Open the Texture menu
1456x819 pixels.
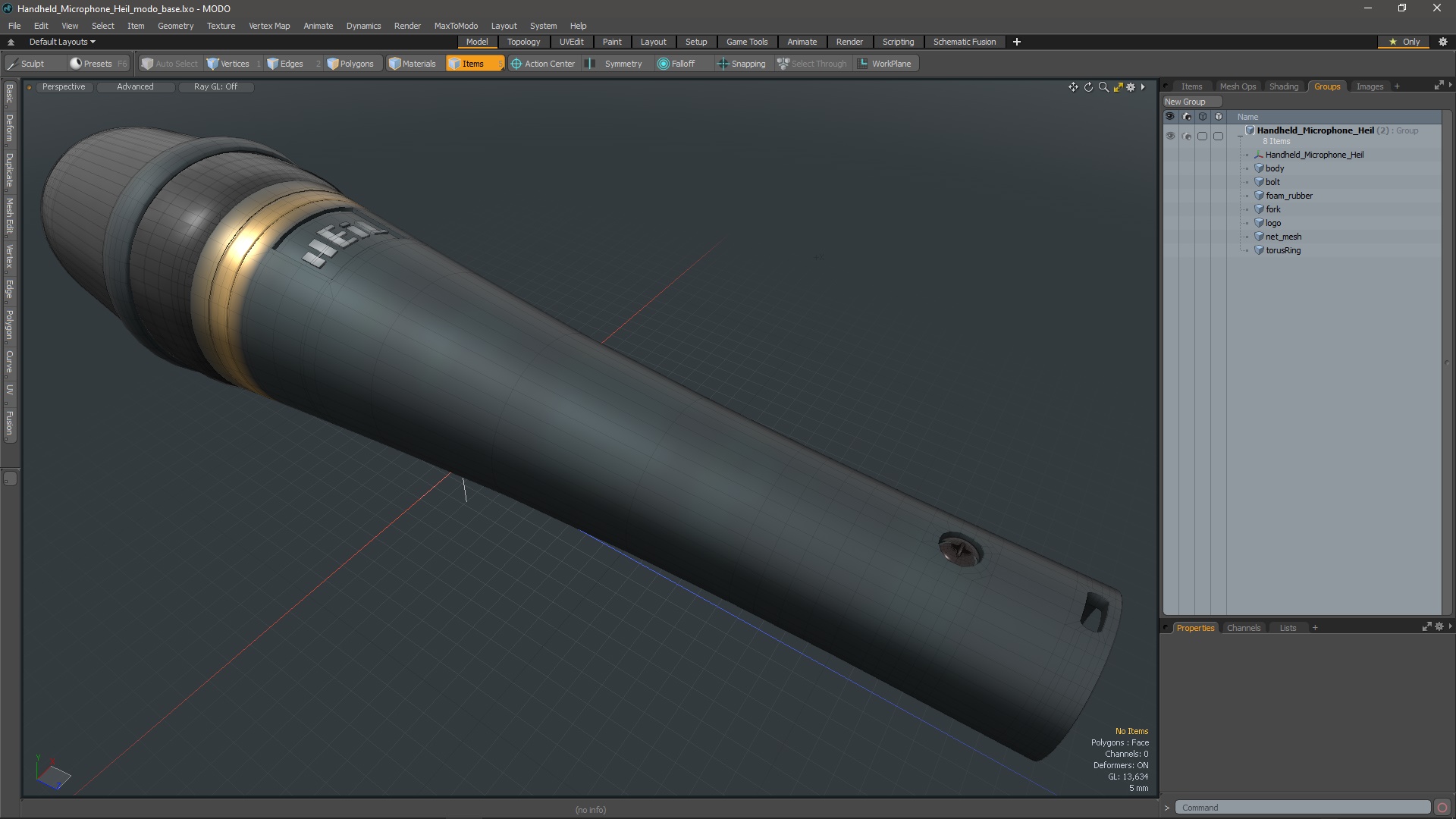[221, 26]
